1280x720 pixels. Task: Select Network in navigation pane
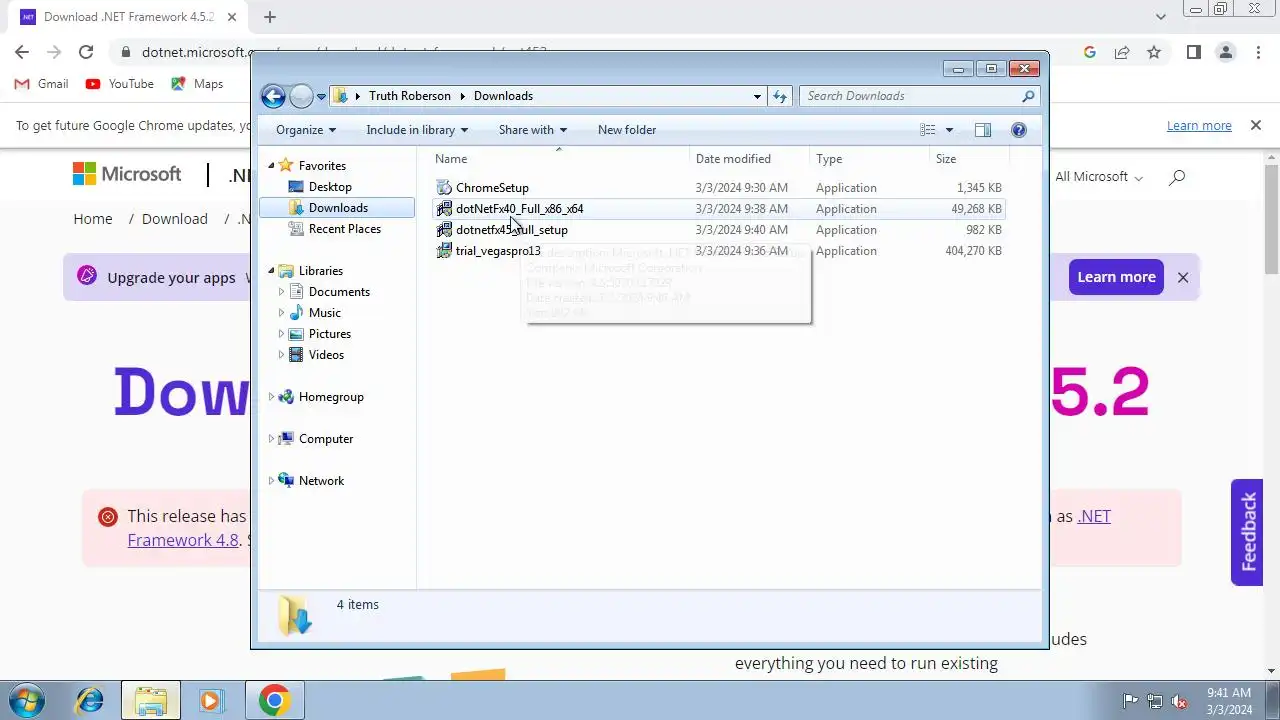(321, 481)
